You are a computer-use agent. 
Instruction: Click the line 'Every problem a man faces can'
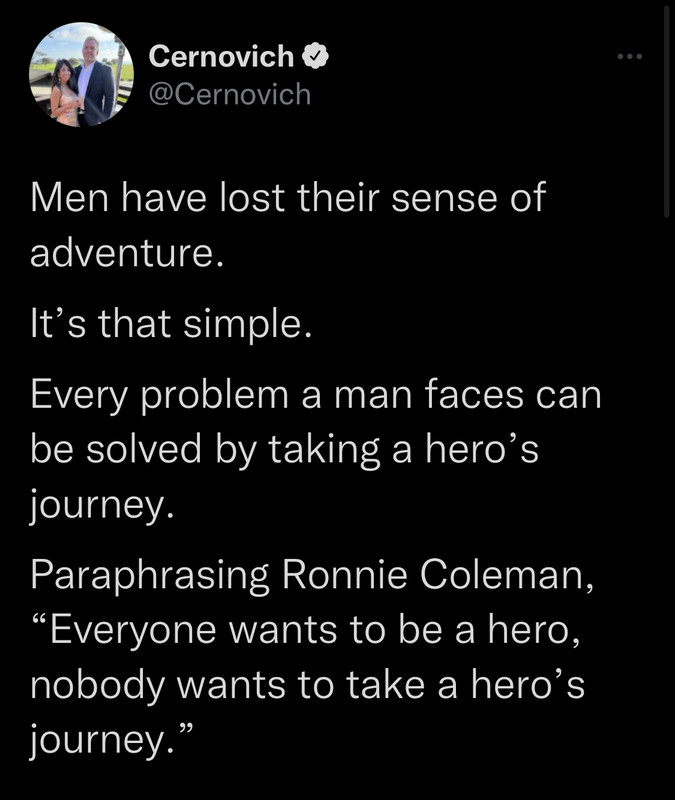click(x=316, y=394)
